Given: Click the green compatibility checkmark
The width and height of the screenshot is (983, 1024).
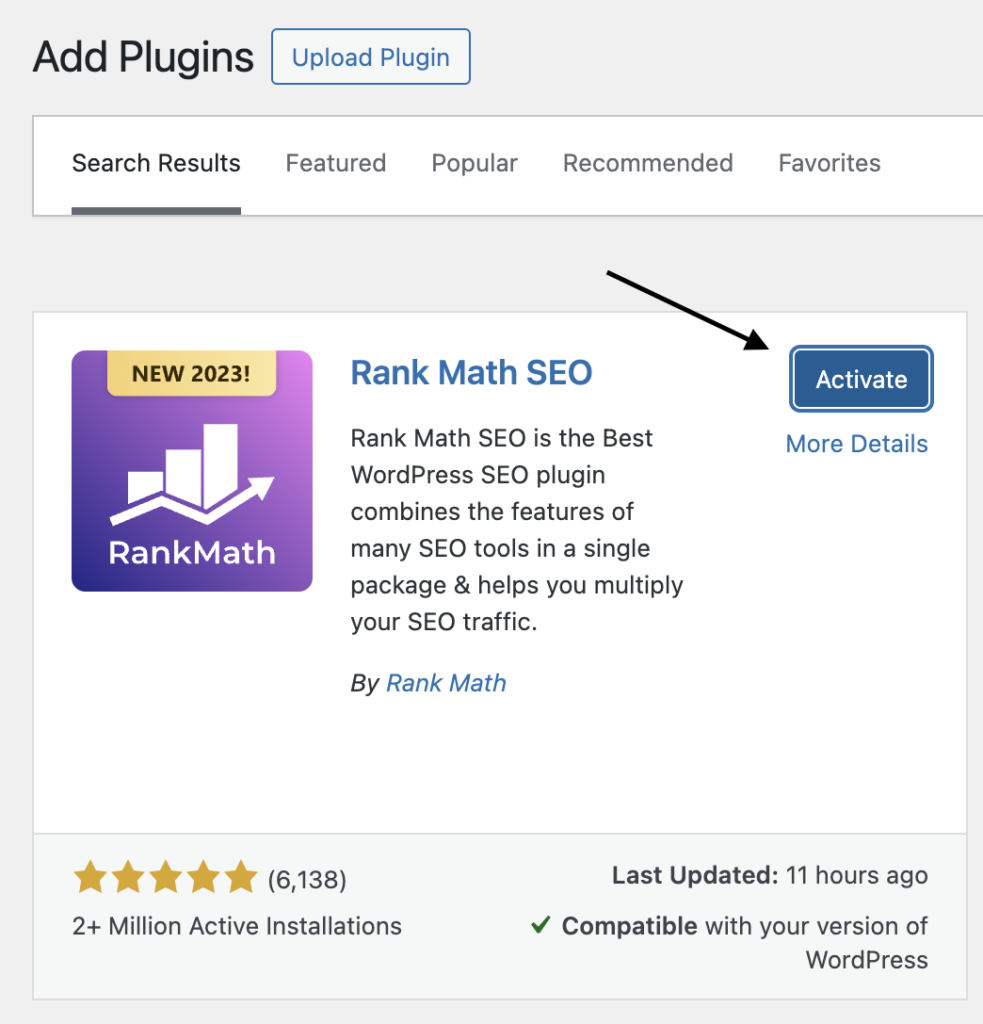Looking at the screenshot, I should coord(541,926).
